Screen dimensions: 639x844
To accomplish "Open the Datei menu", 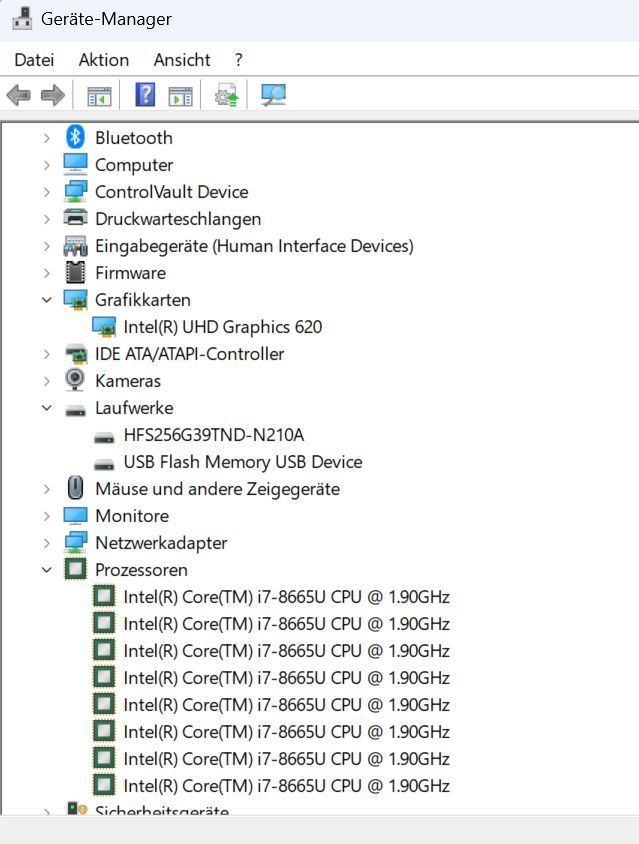I will [x=34, y=60].
